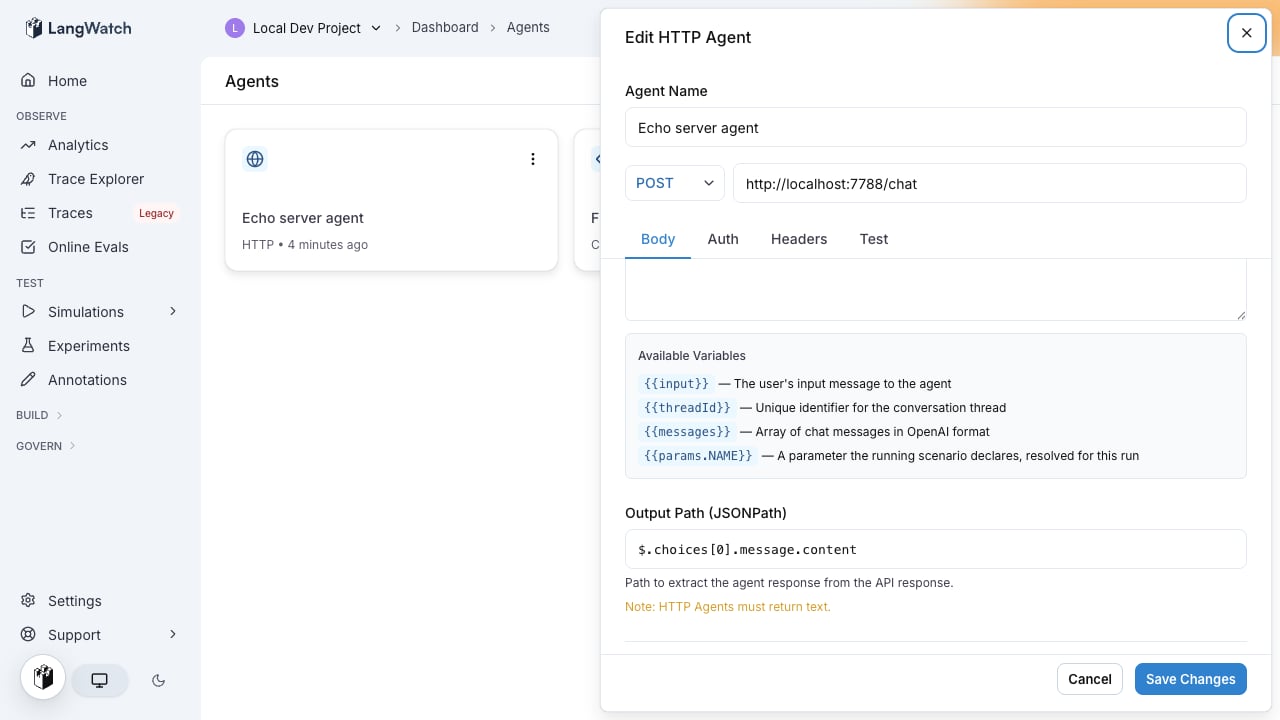1280x720 pixels.
Task: Click the LangWatch logo
Action: coord(78,28)
